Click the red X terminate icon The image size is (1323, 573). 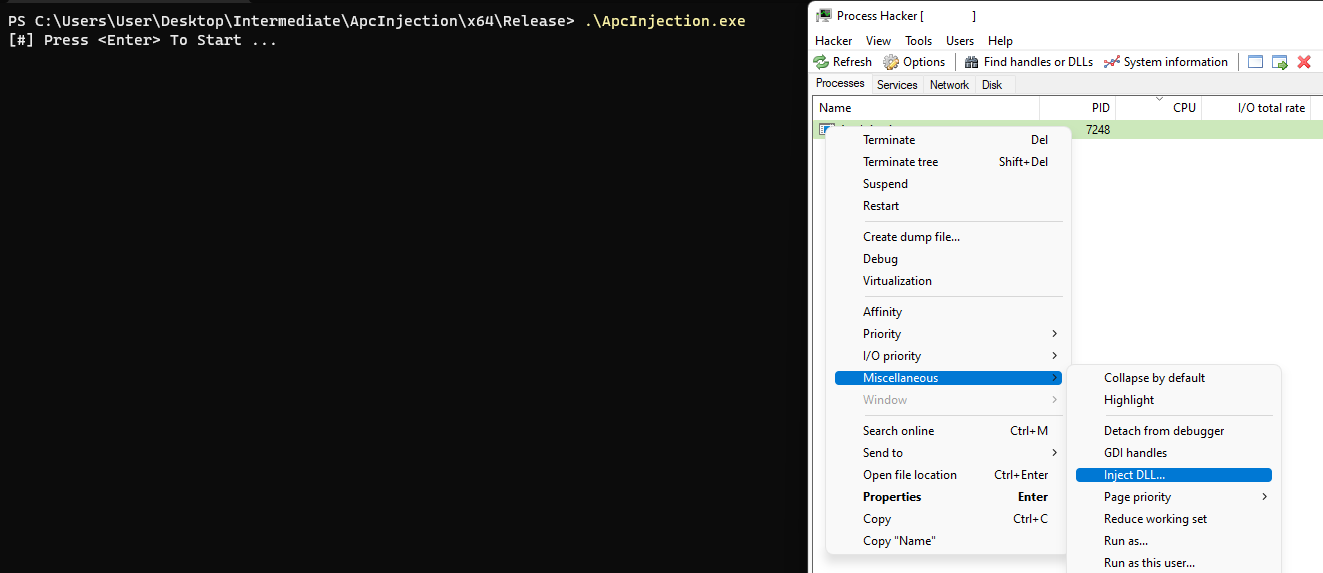[x=1304, y=62]
